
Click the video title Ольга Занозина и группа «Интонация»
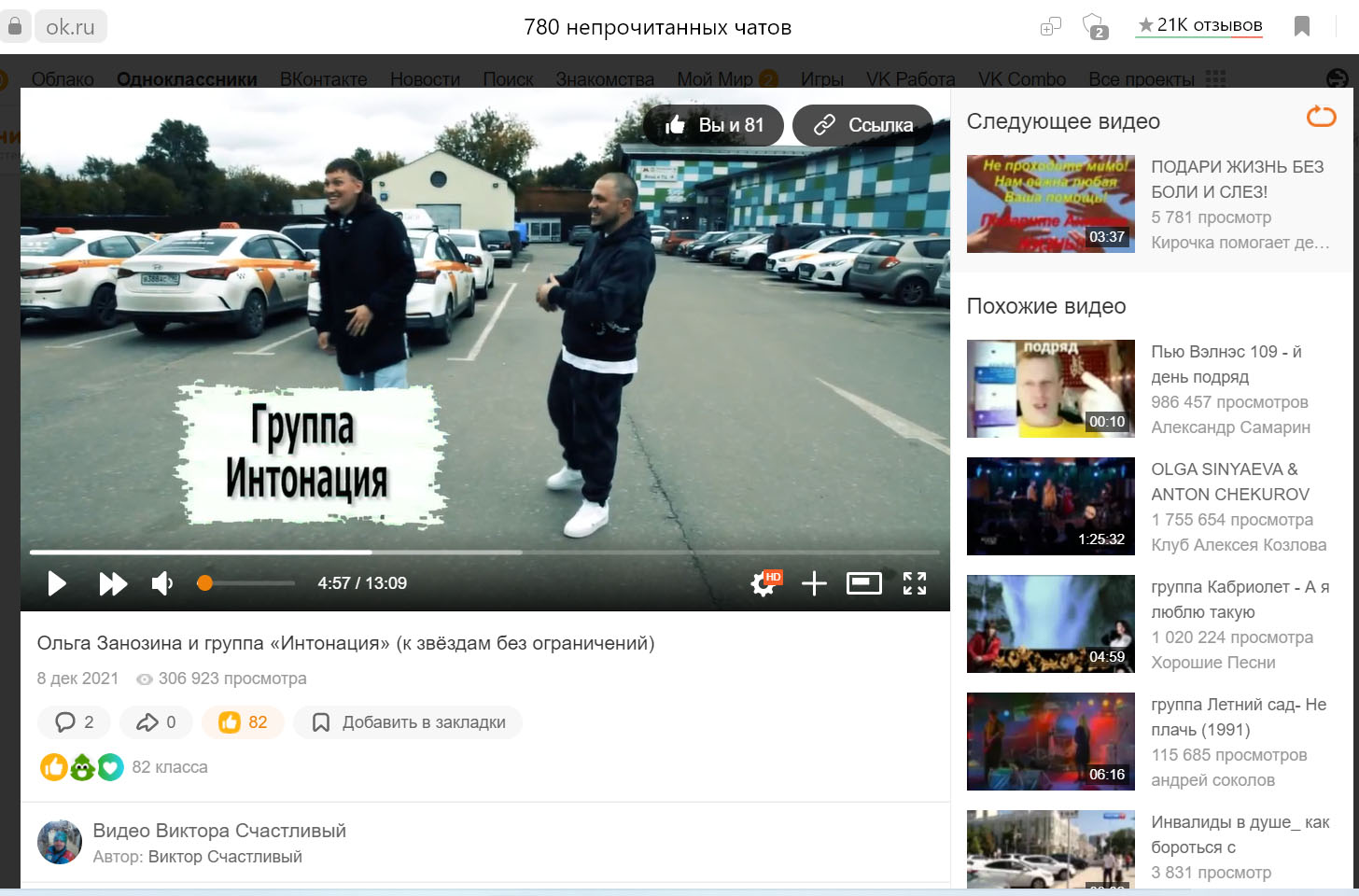tap(345, 643)
